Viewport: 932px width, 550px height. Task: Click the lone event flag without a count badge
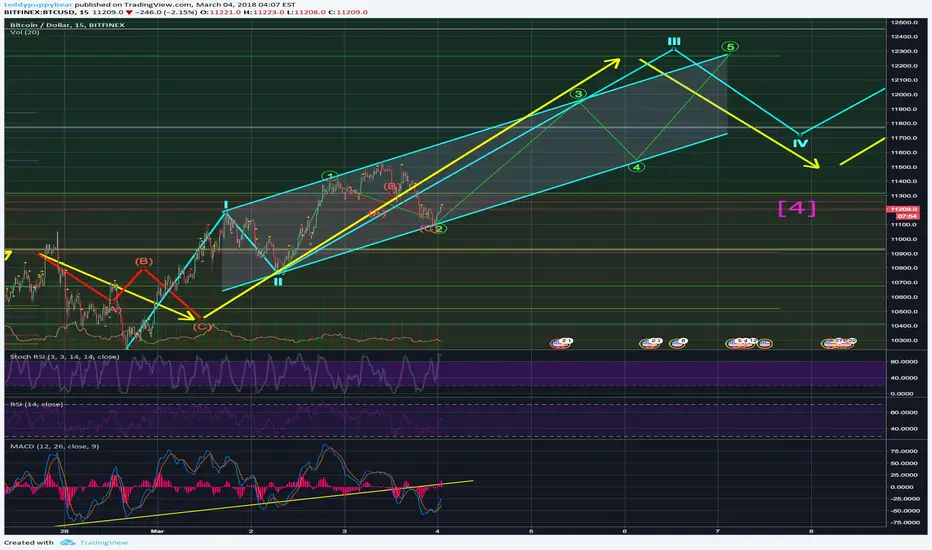click(764, 344)
